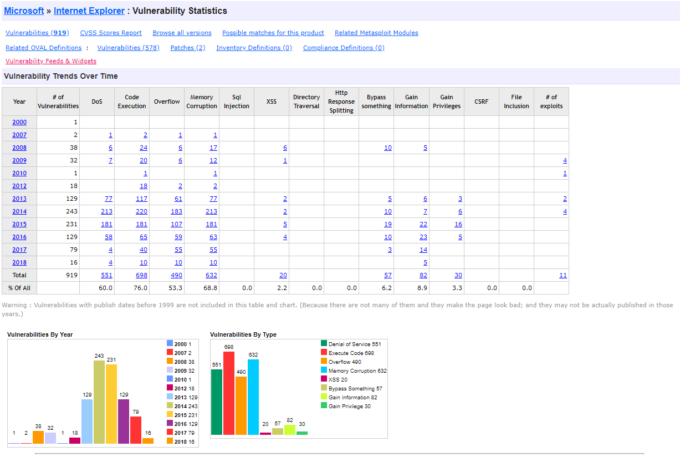Viewport: 690px width, 457px height.
Task: Open the Microsoft vendor link in the heading
Action: (24, 11)
